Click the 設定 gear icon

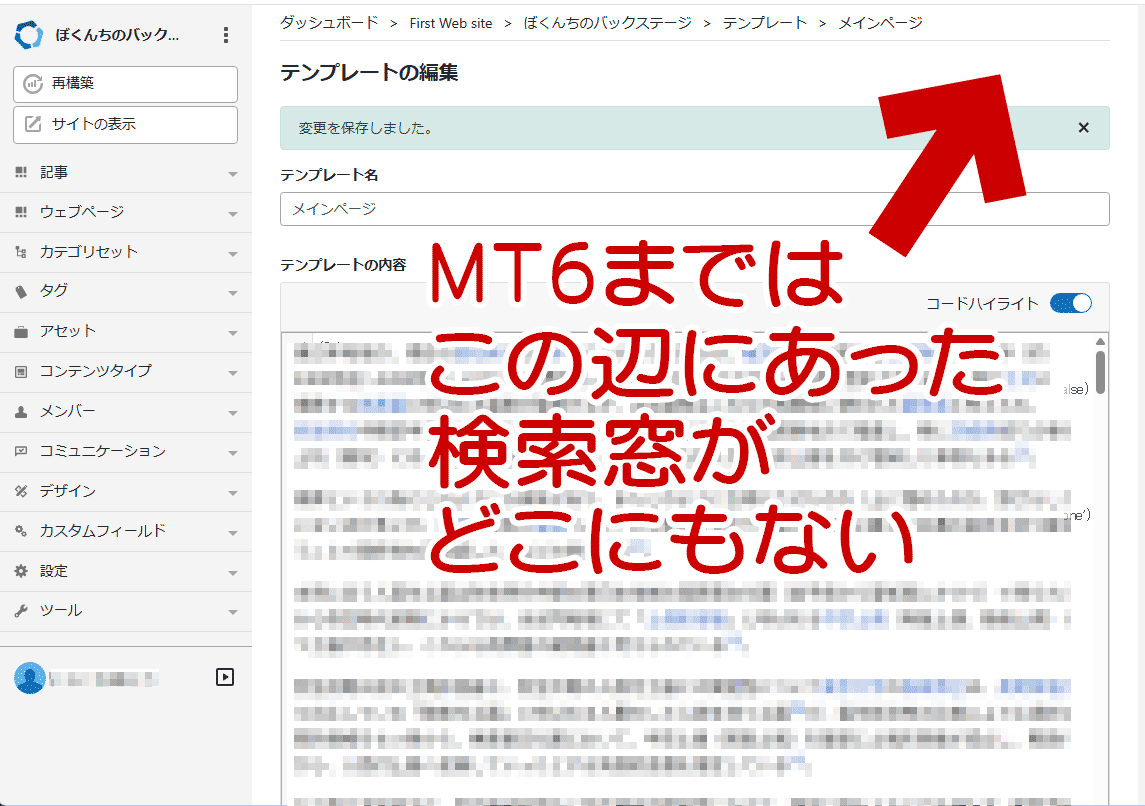pyautogui.click(x=21, y=571)
